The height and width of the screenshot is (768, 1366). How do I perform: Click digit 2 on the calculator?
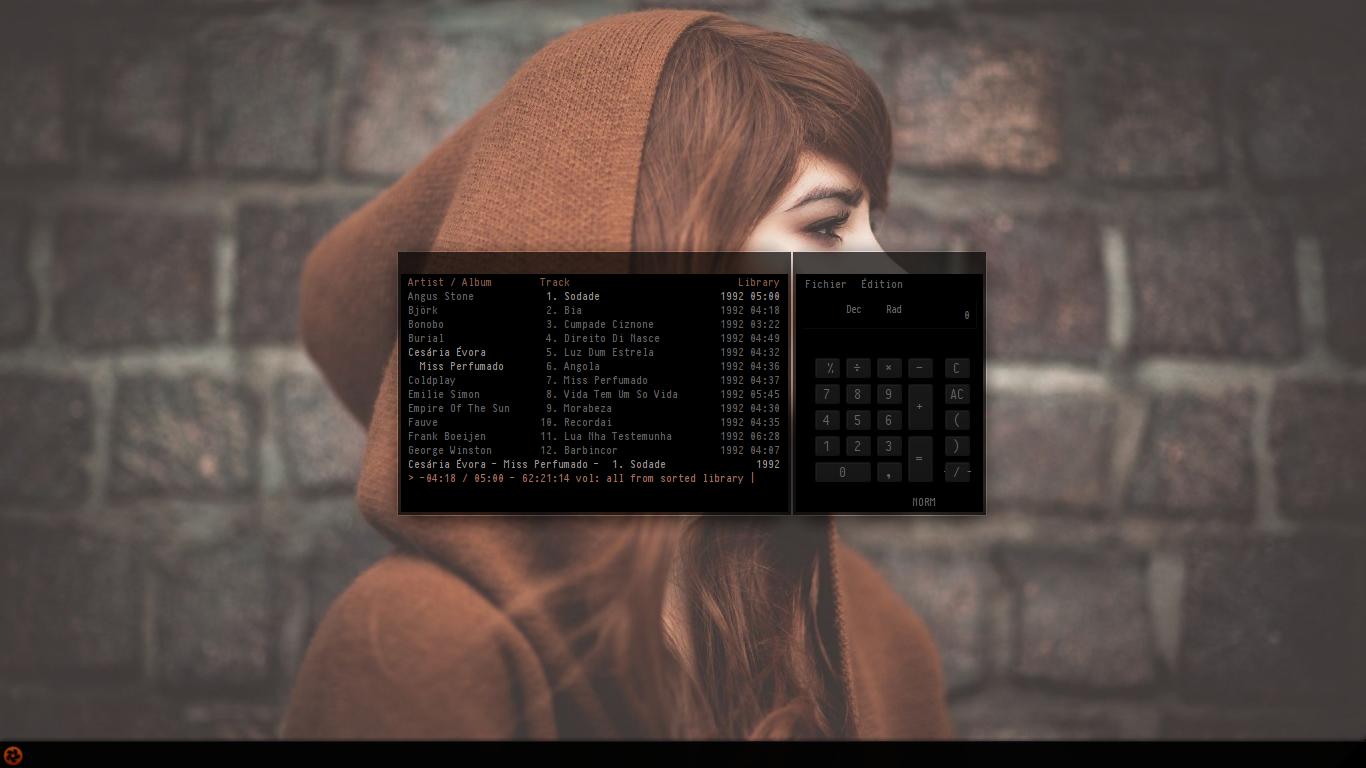pos(858,446)
